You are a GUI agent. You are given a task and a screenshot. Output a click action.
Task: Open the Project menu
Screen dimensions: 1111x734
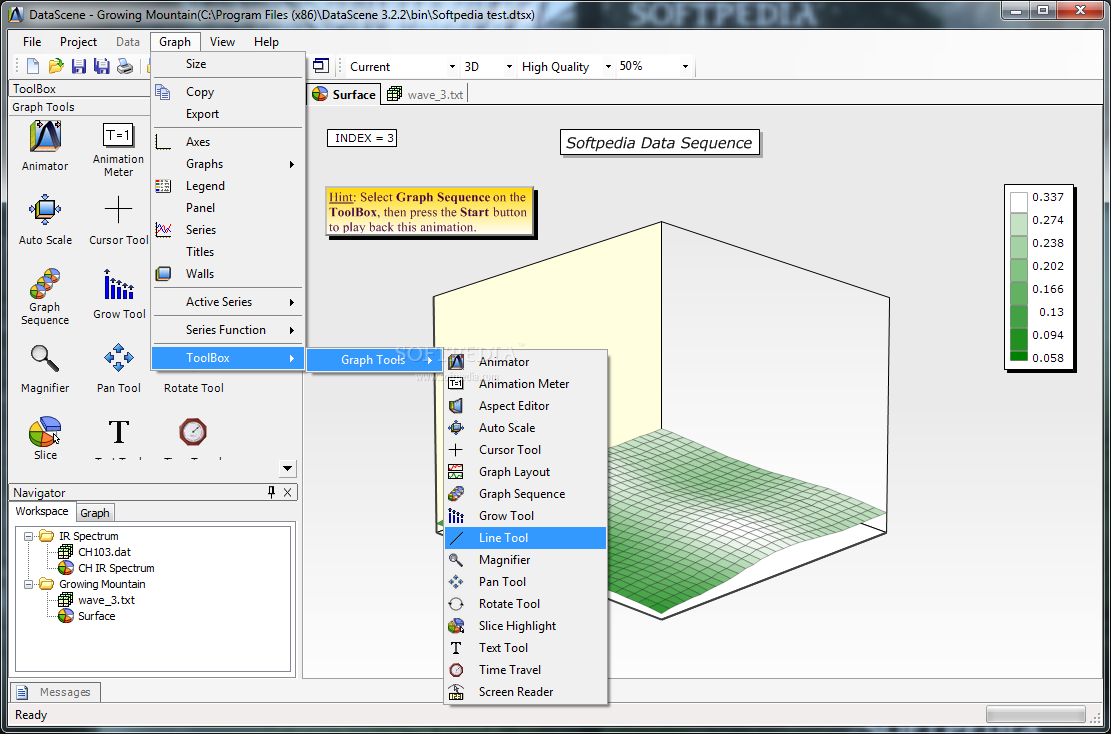78,42
